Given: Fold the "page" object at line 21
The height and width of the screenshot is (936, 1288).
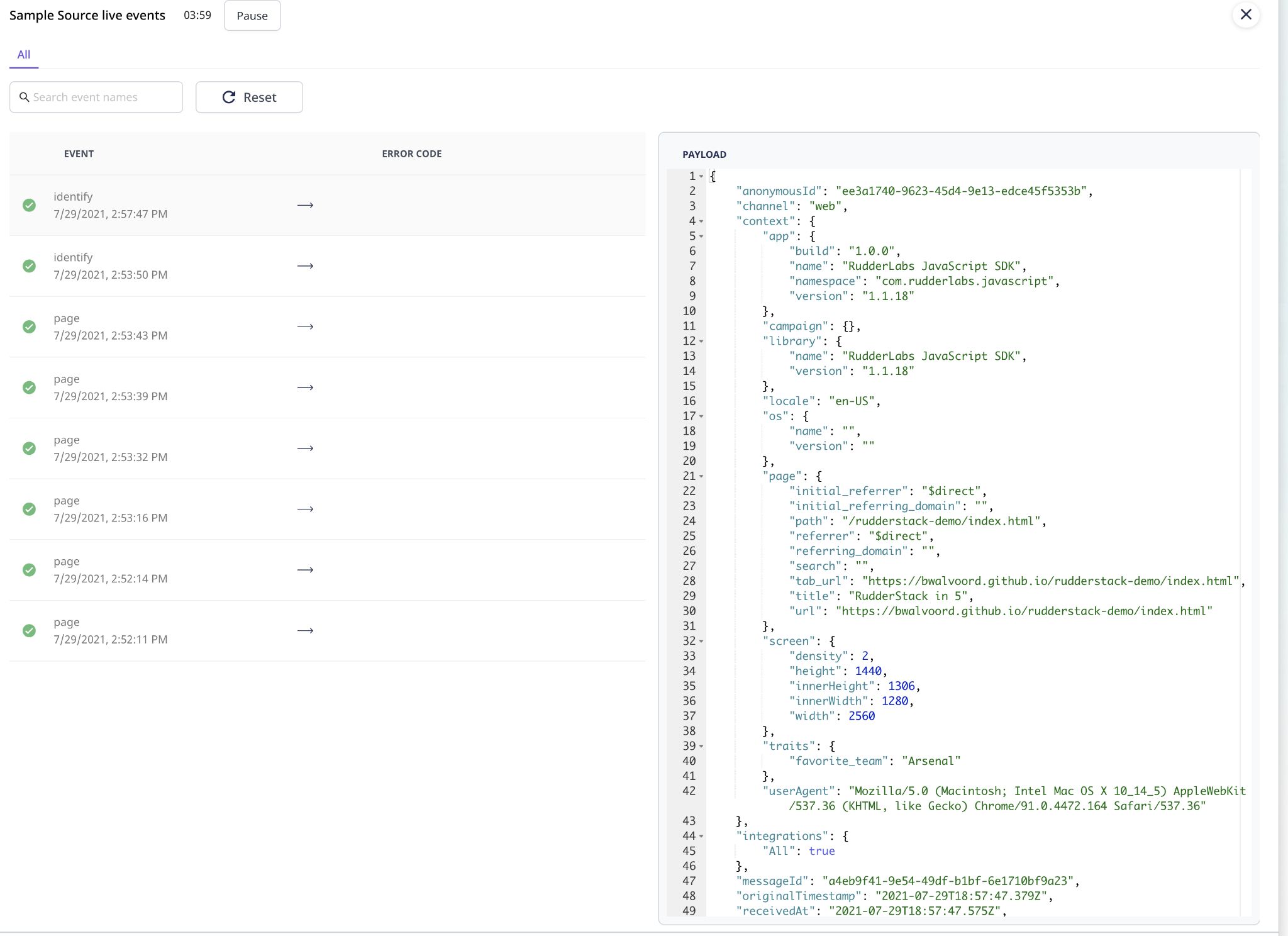Looking at the screenshot, I should point(701,476).
